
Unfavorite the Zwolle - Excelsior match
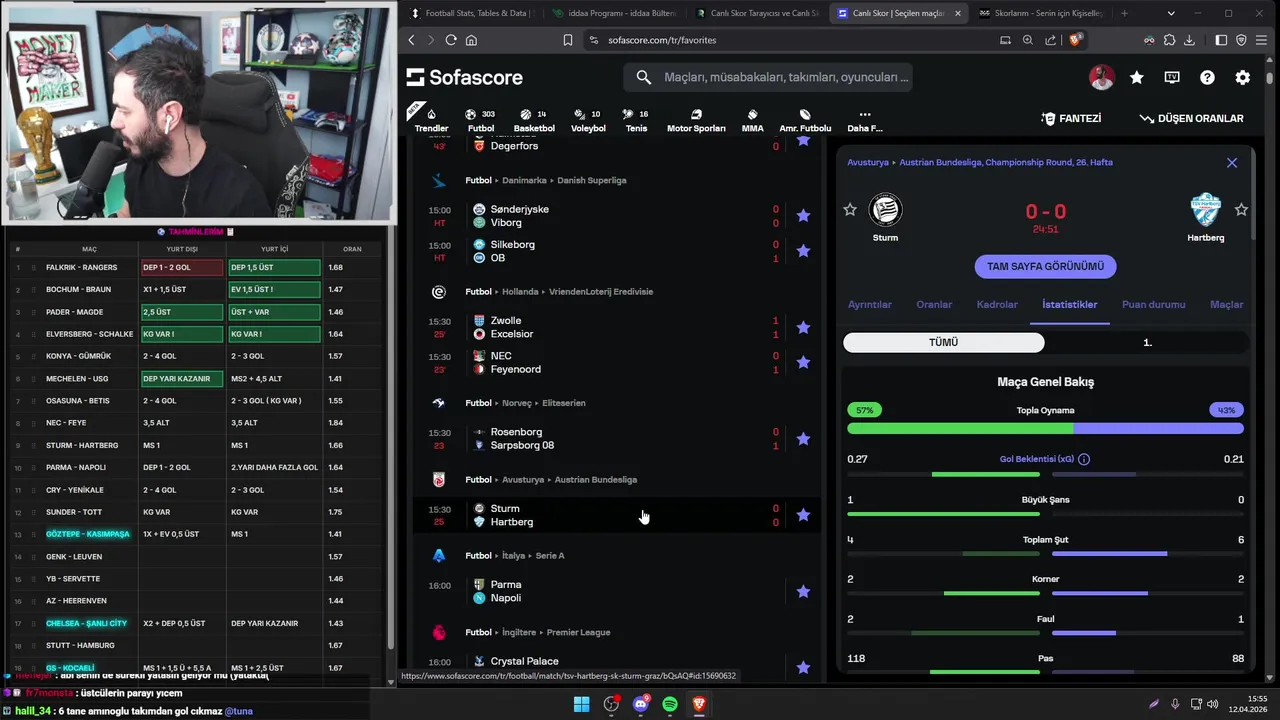click(x=803, y=327)
